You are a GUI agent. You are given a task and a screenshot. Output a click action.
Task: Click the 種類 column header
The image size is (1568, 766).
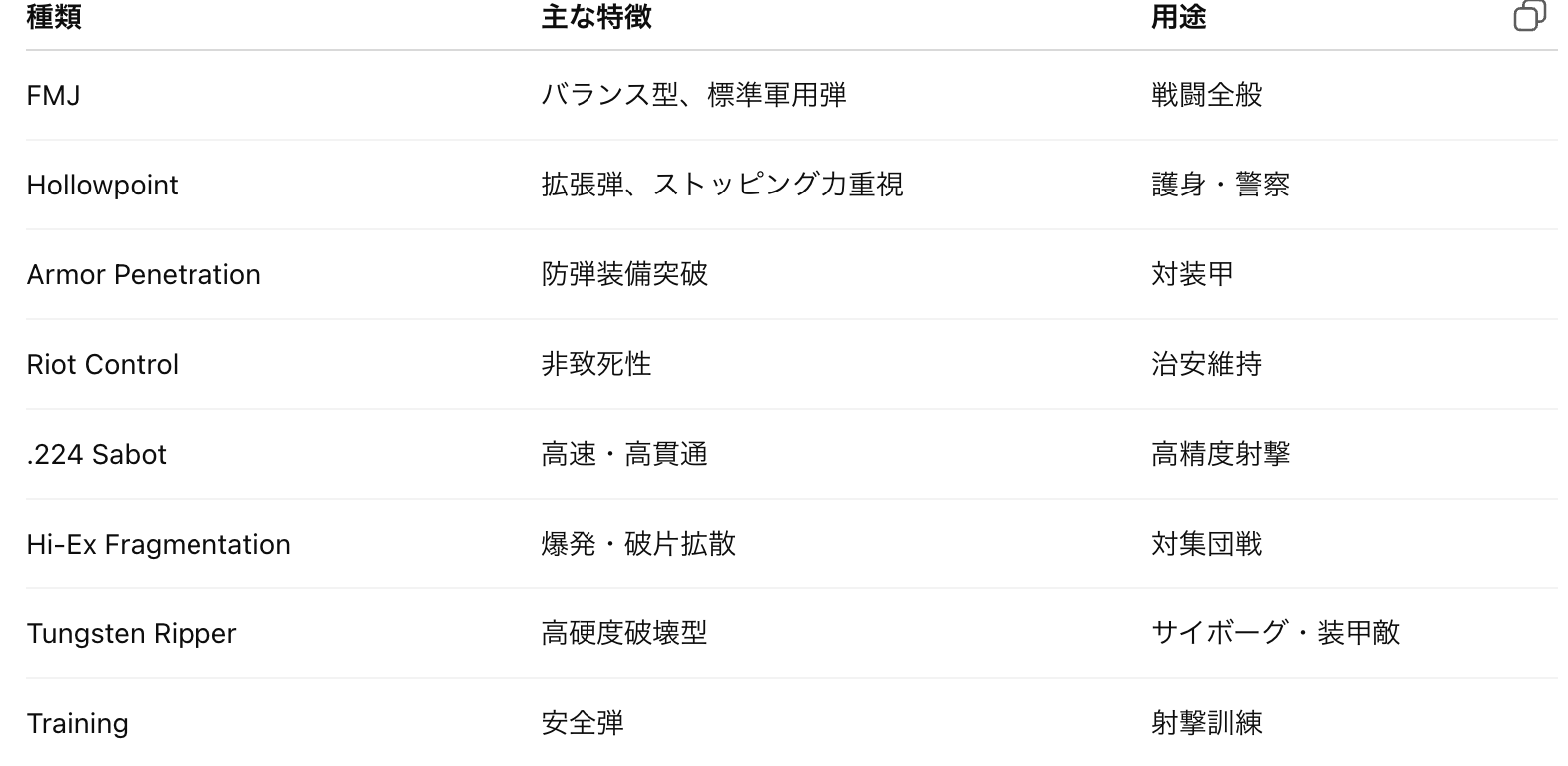tap(54, 17)
